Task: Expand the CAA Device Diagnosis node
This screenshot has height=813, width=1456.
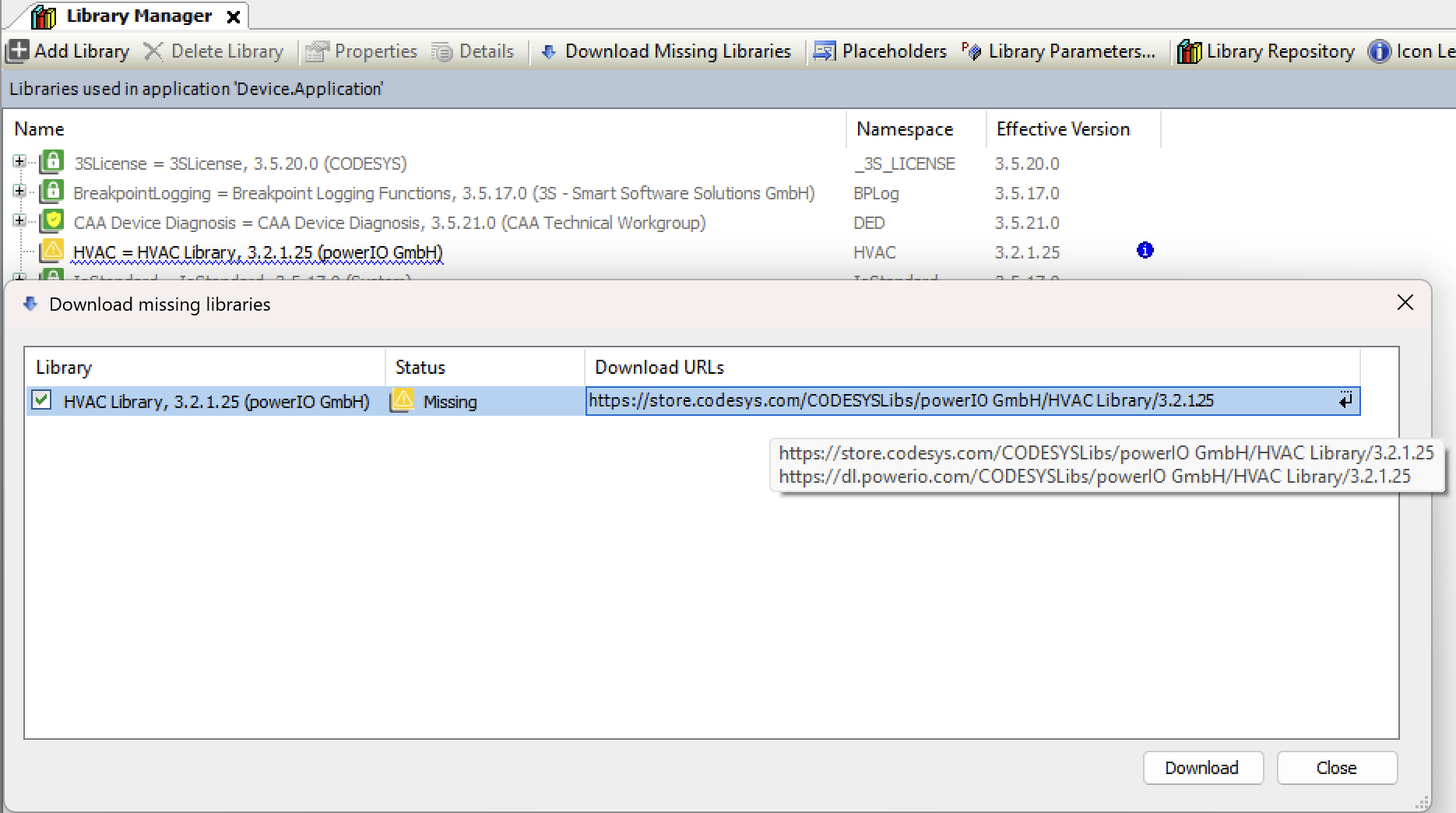Action: coord(19,221)
